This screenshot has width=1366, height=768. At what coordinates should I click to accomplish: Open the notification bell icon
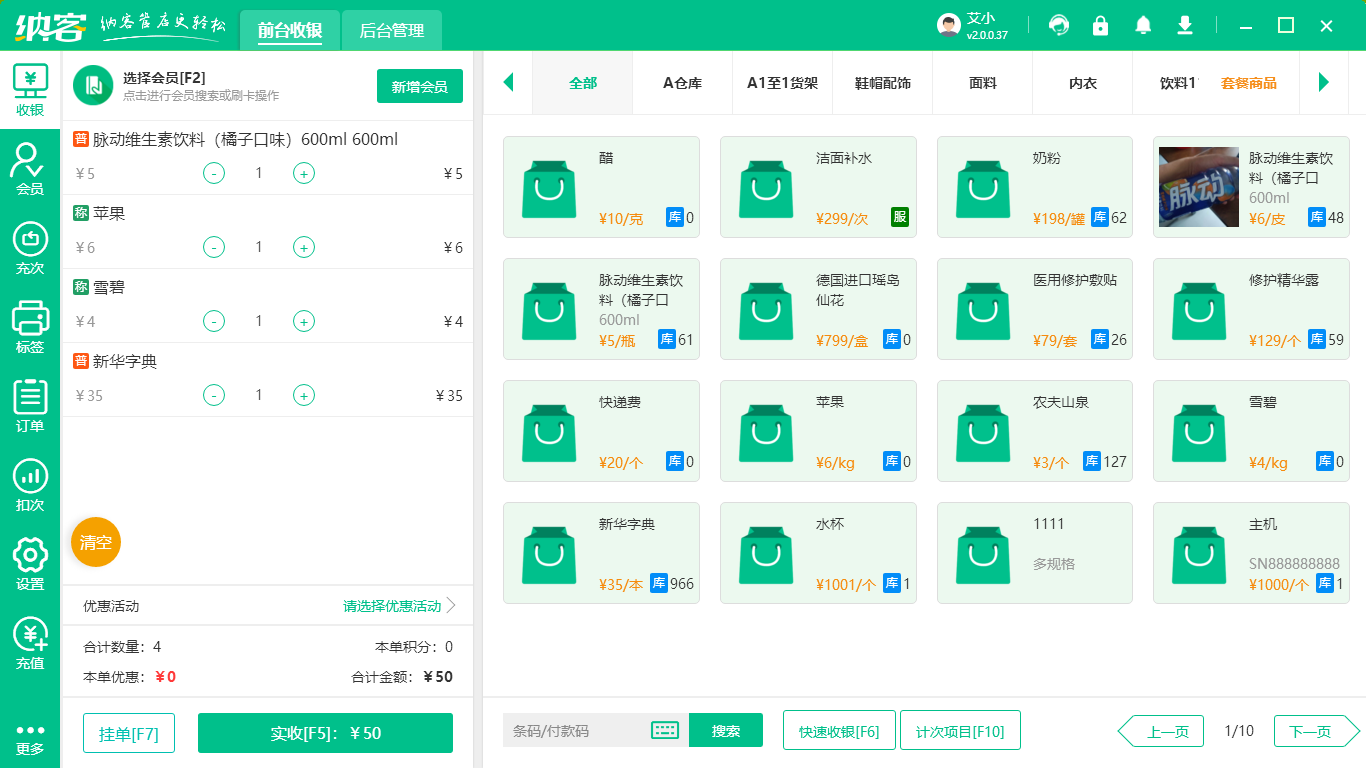(x=1143, y=25)
